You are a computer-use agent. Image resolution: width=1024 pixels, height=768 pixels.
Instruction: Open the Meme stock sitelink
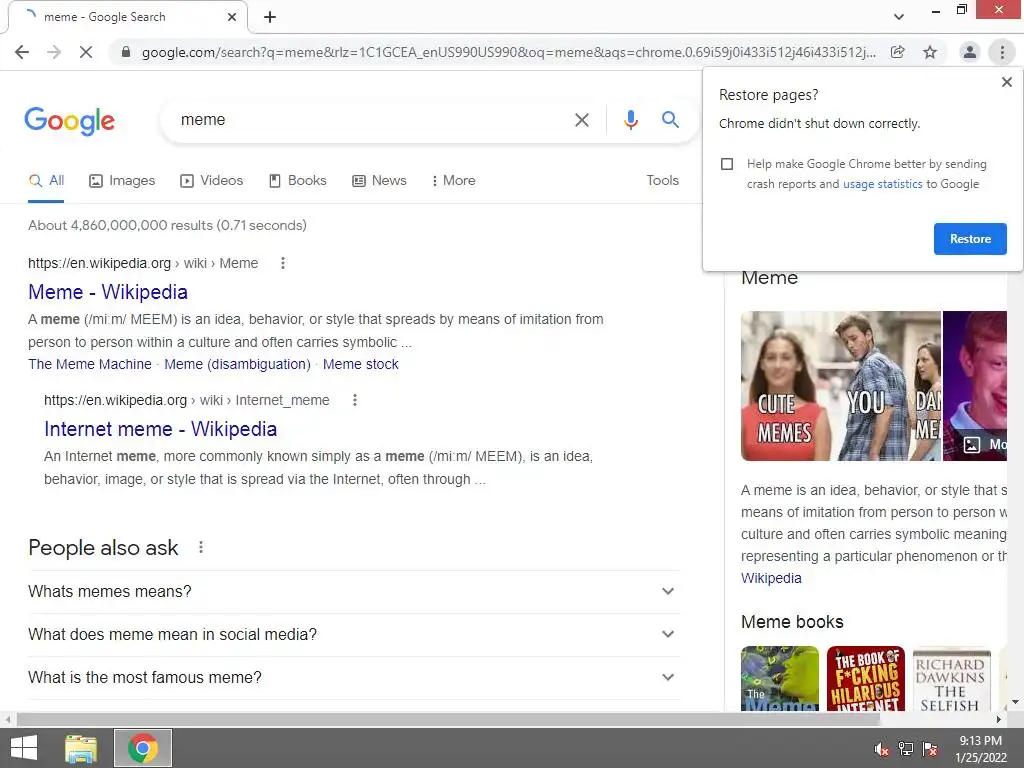[360, 364]
